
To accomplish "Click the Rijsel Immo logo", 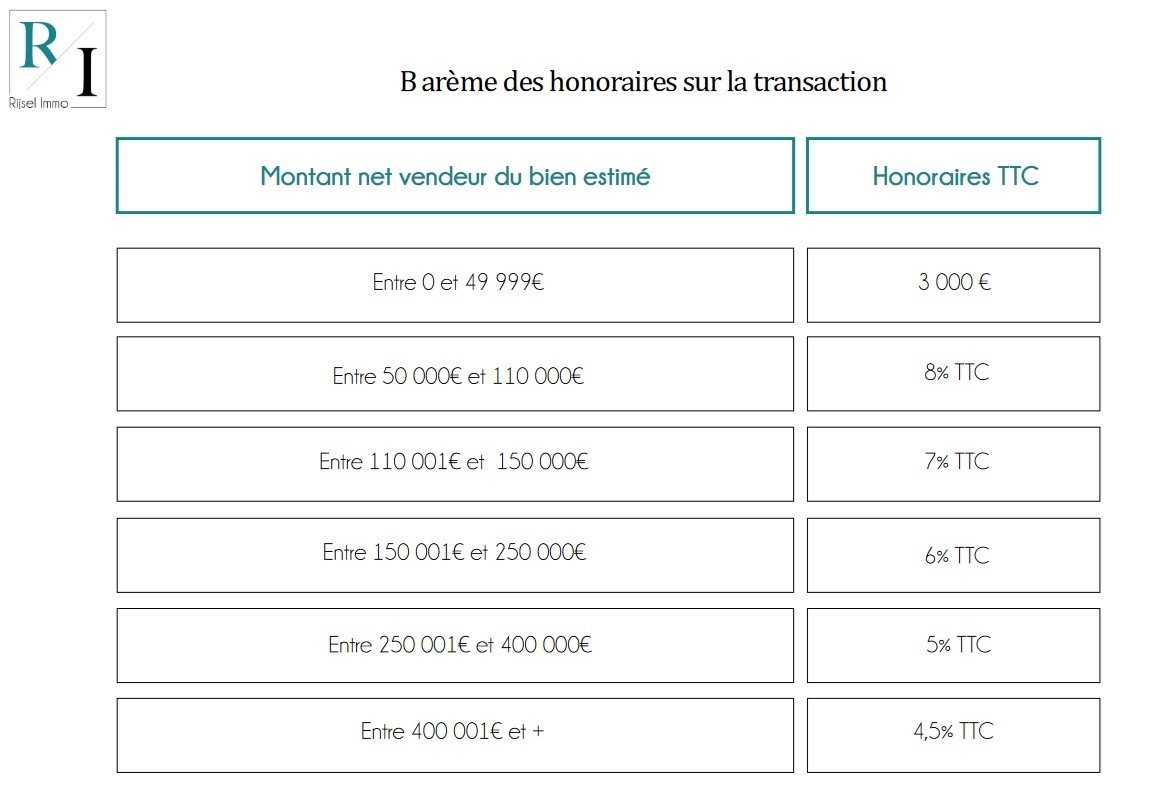I will (58, 59).
